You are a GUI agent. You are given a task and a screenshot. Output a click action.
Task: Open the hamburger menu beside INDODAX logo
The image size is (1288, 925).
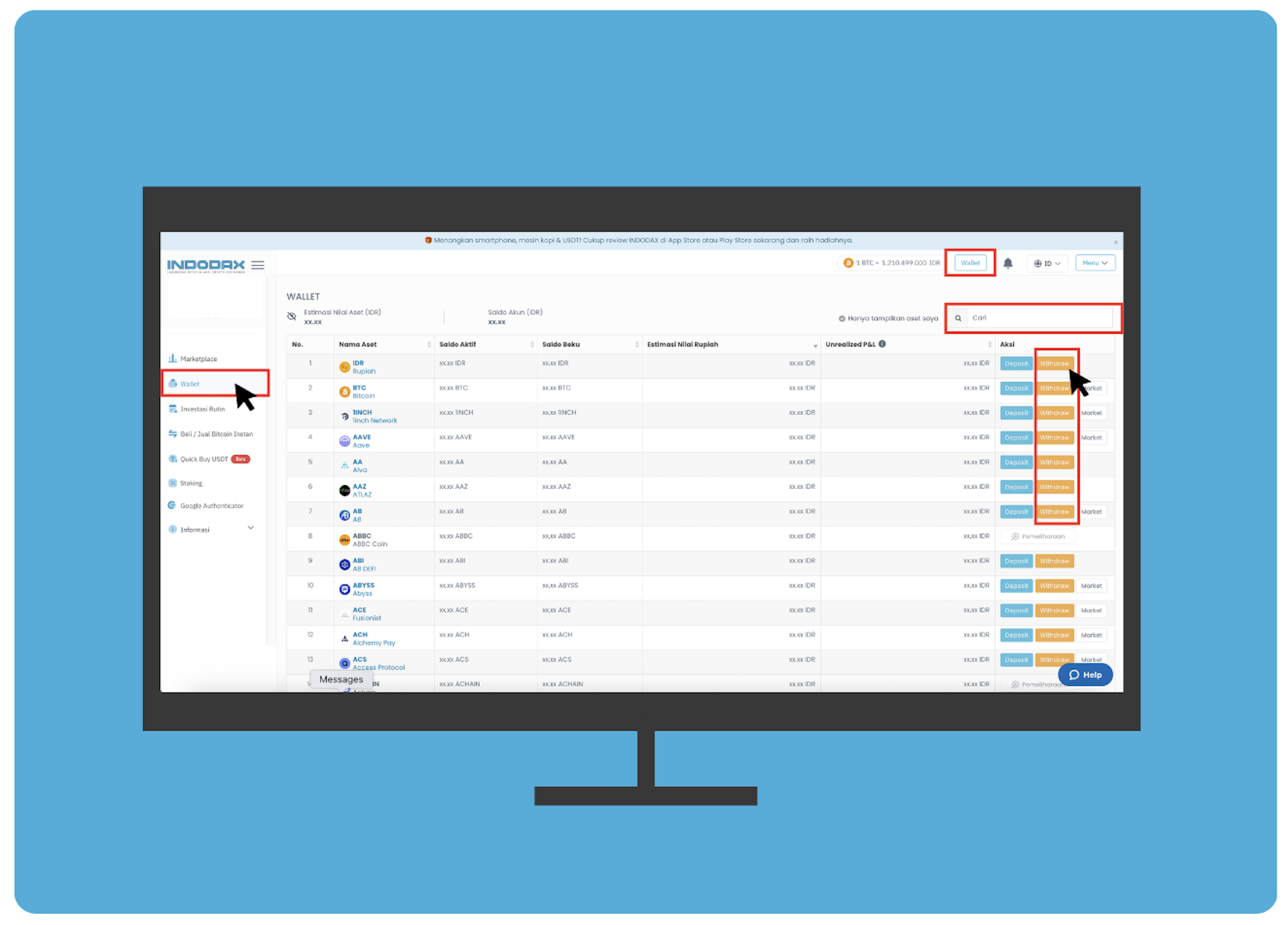pos(257,265)
